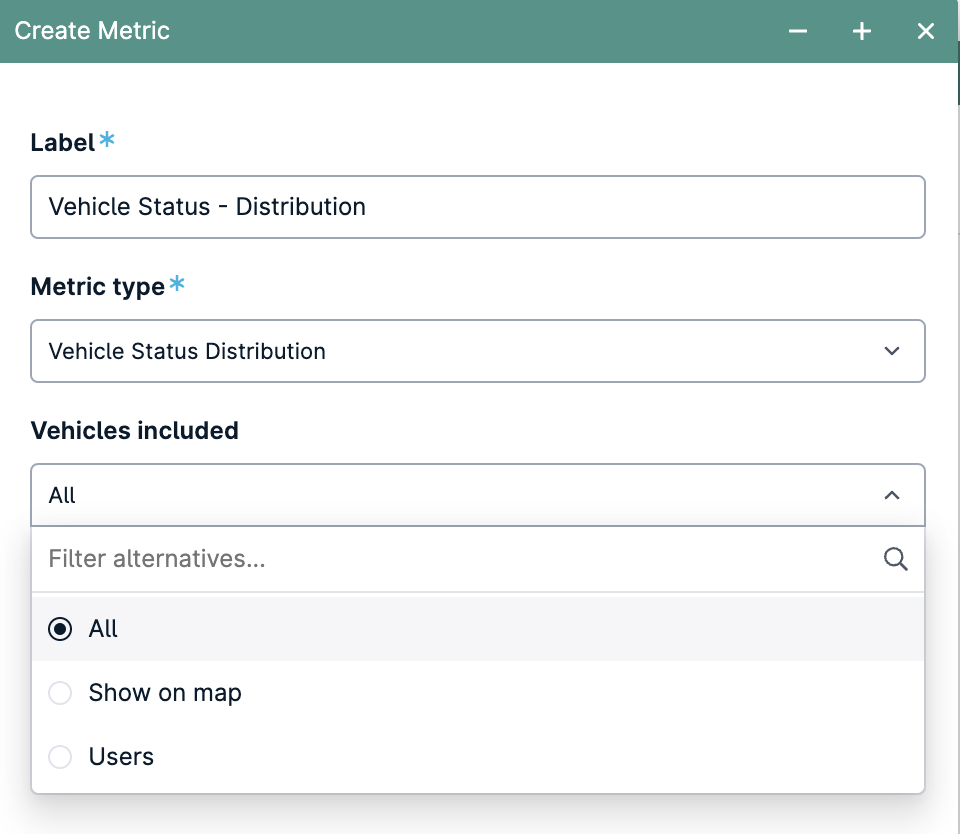Minimize the Create Metric dialog
The height and width of the screenshot is (834, 960).
point(797,31)
